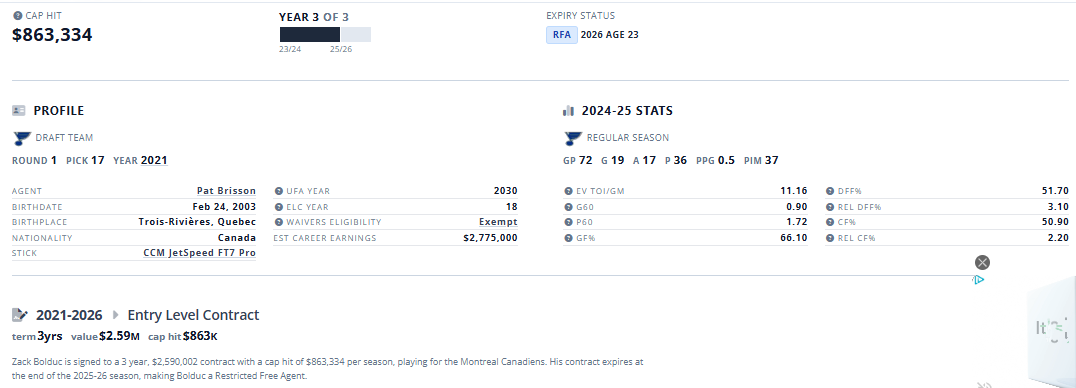Open agent Pat Brisson link
This screenshot has height=388, width=1076.
[x=226, y=191]
